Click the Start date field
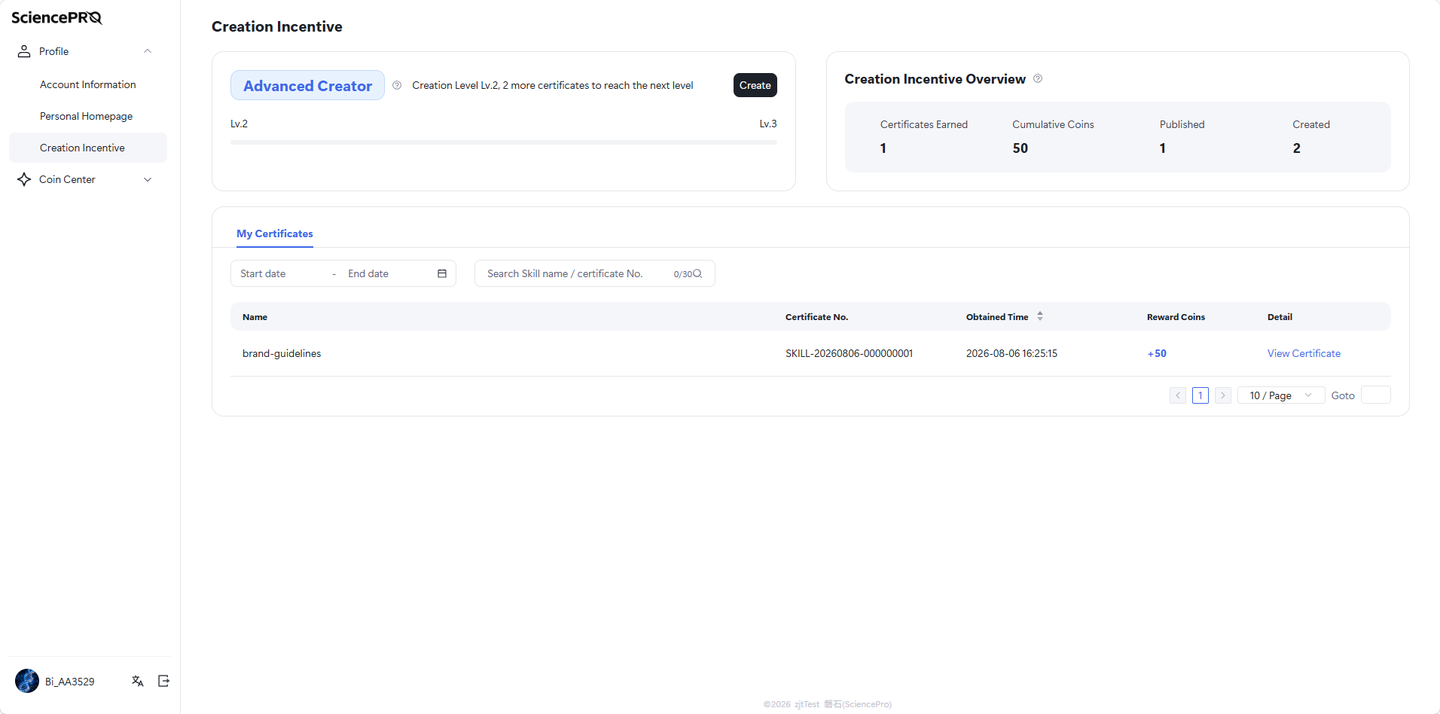1440x714 pixels. (283, 274)
